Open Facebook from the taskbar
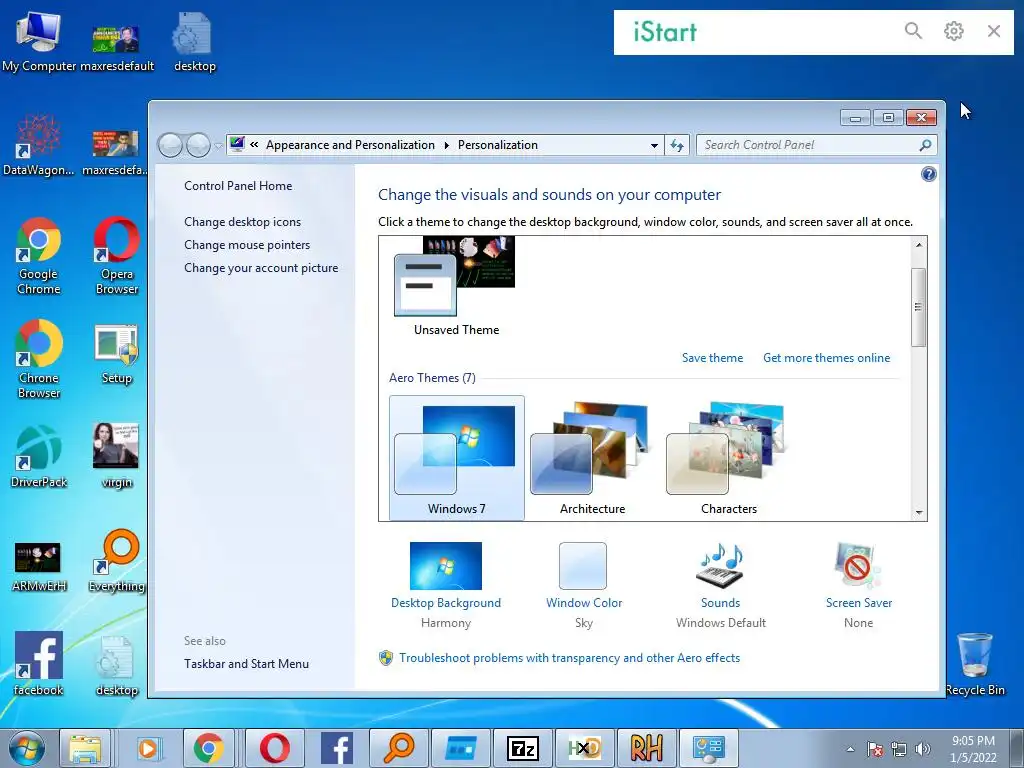The height and width of the screenshot is (768, 1024). coord(337,748)
